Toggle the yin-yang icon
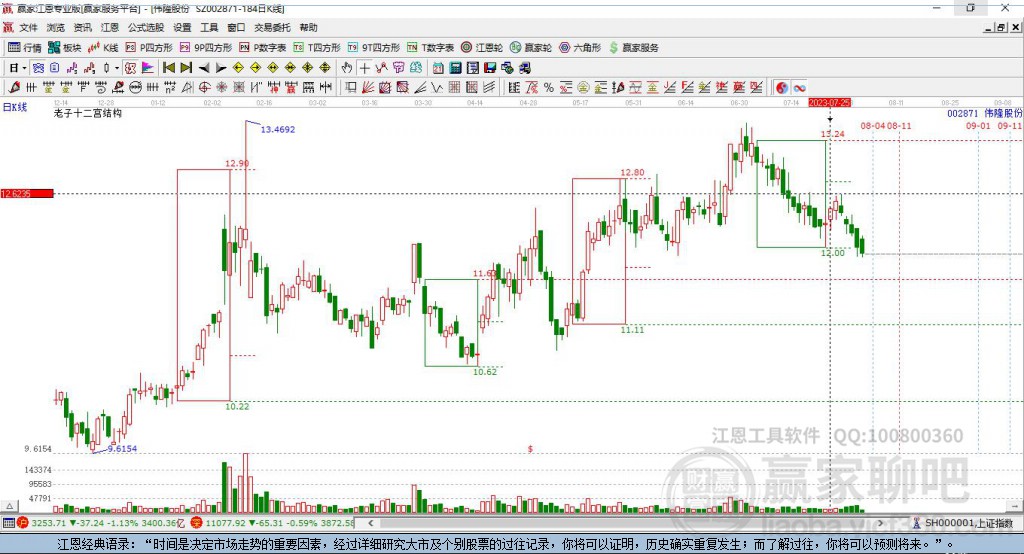1024x554 pixels. pos(782,88)
